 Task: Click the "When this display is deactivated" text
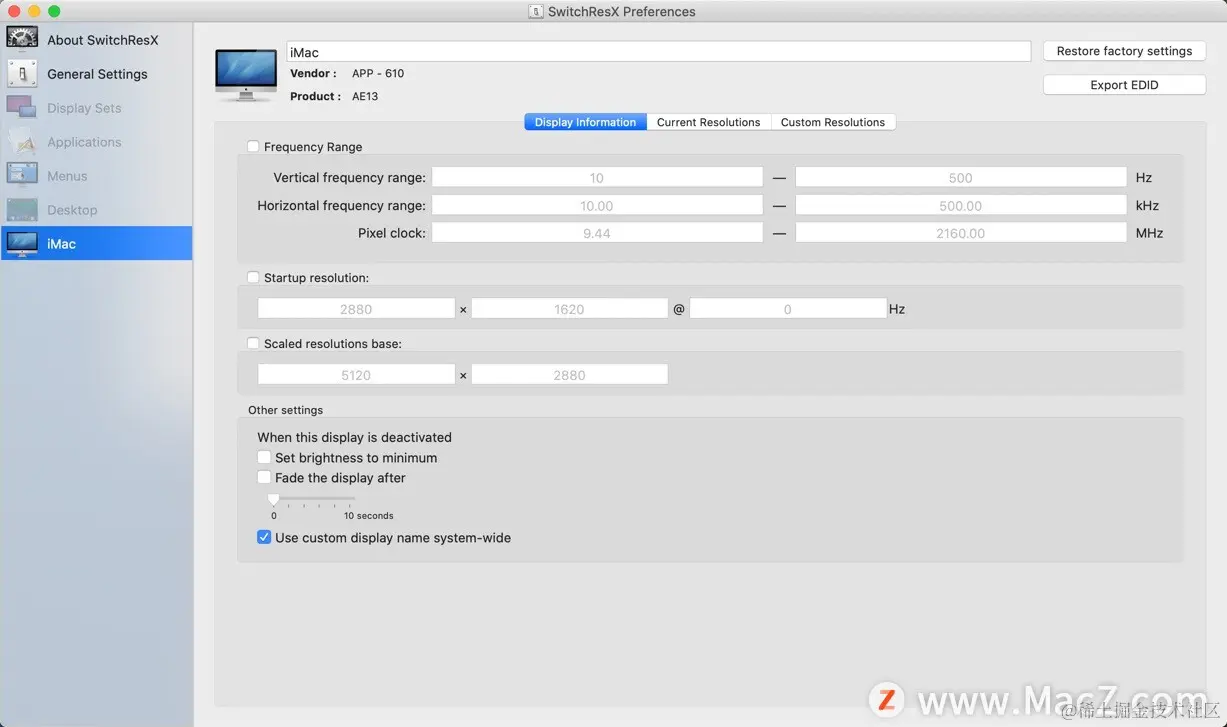point(354,437)
